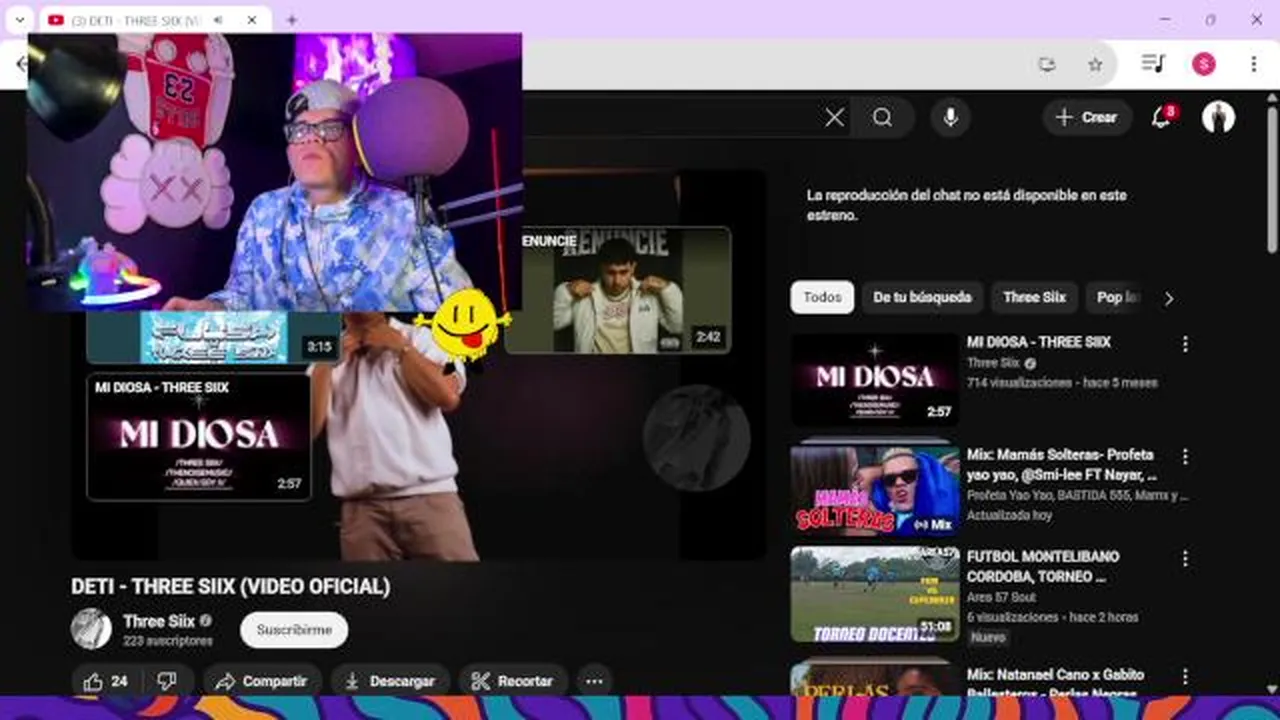Start voice search with microphone icon
Viewport: 1280px width, 720px height.
tap(950, 118)
